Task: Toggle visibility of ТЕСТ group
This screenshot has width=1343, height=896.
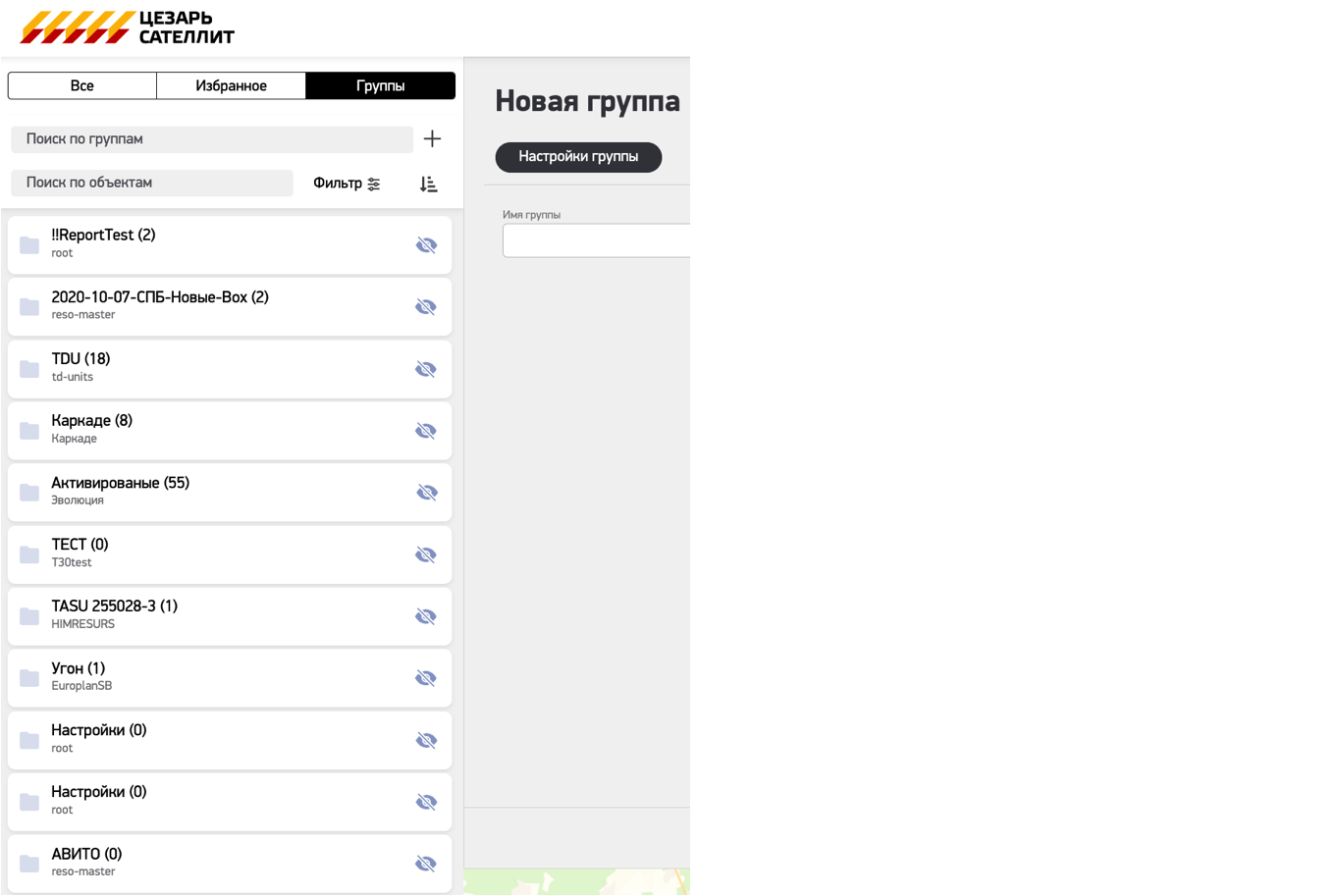Action: pyautogui.click(x=426, y=554)
